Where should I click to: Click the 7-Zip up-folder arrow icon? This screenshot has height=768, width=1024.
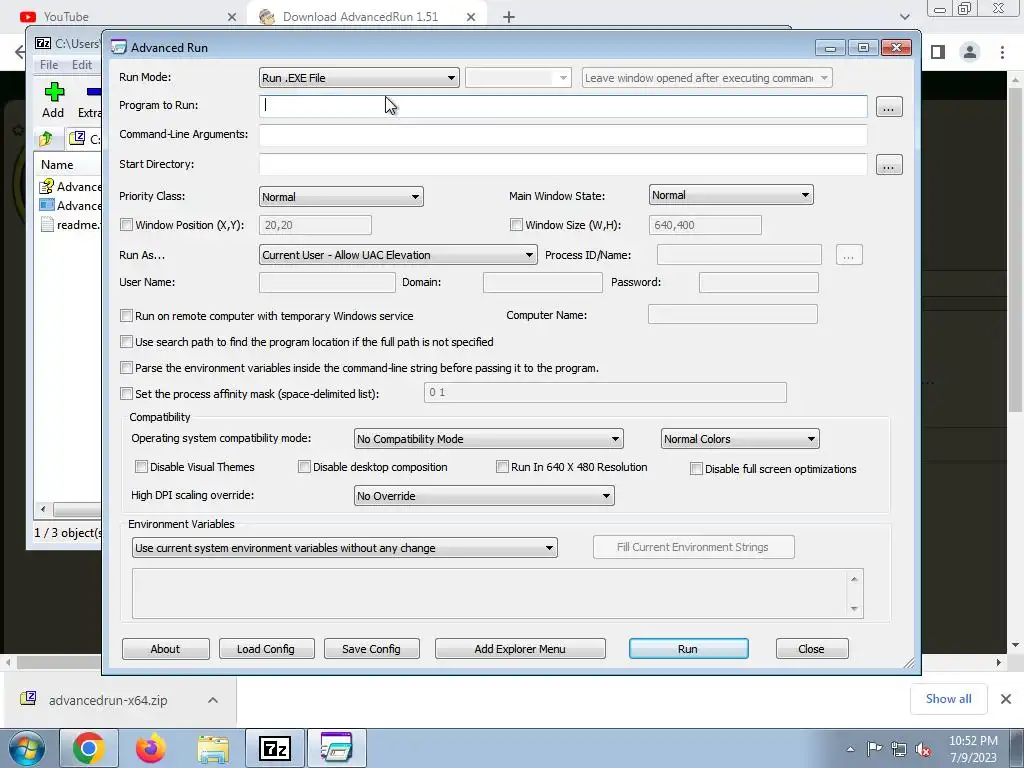(46, 138)
